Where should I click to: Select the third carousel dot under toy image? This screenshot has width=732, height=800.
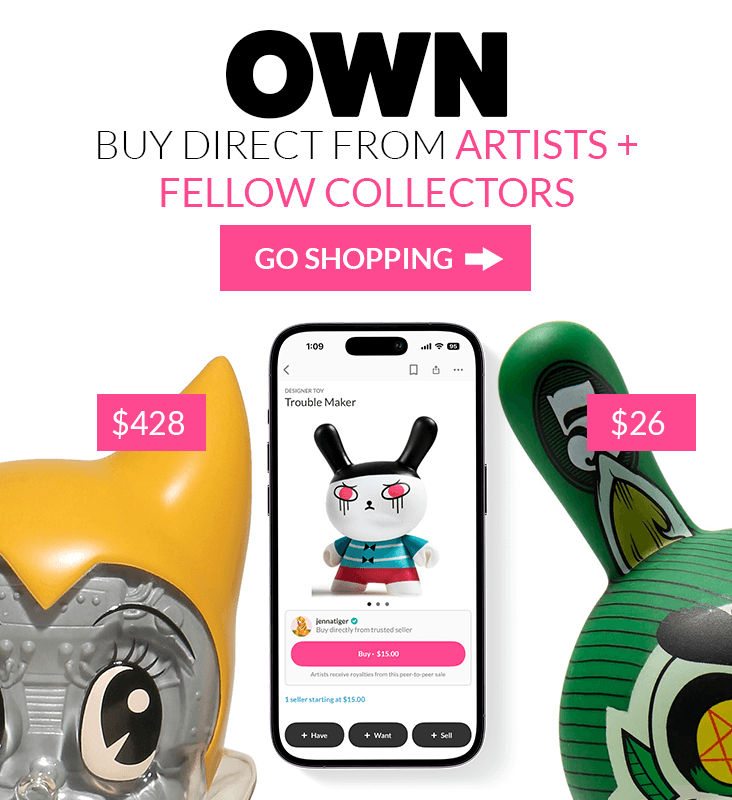(x=387, y=604)
